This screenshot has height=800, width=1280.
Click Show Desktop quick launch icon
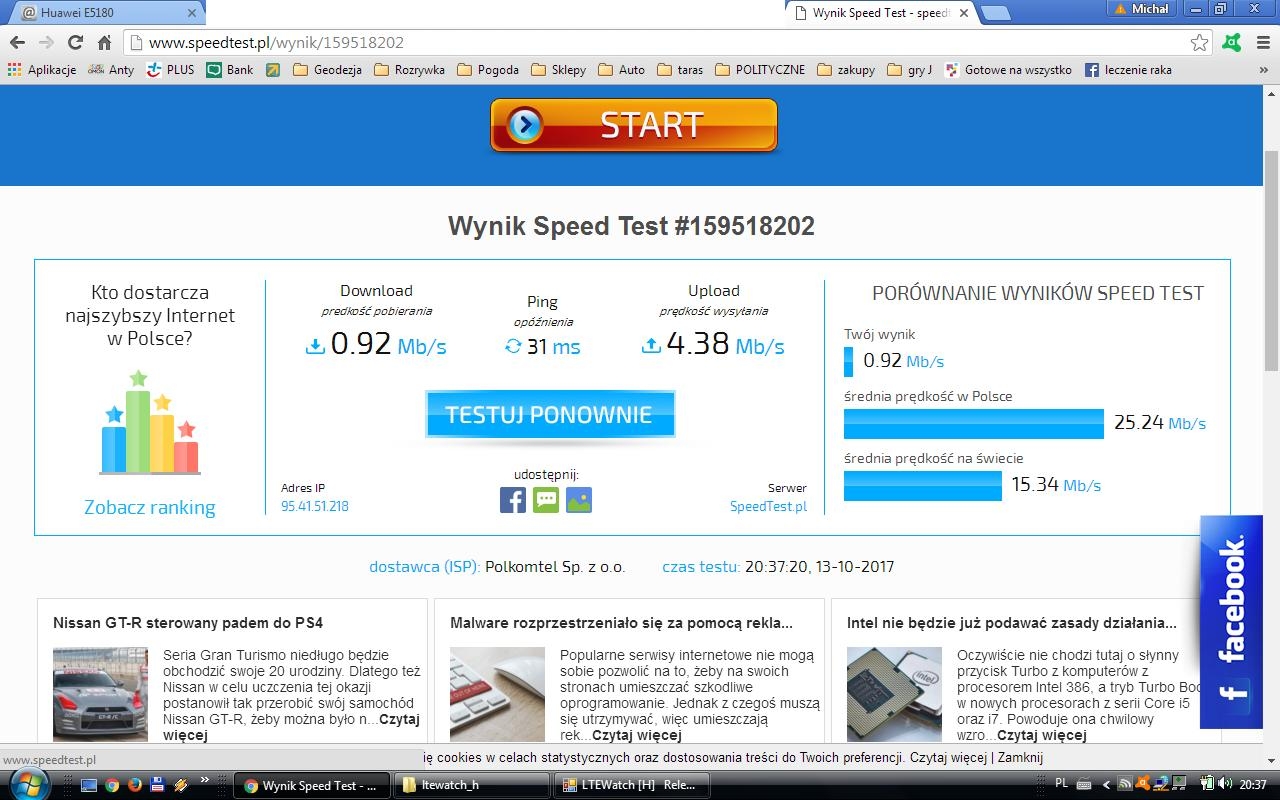(89, 785)
